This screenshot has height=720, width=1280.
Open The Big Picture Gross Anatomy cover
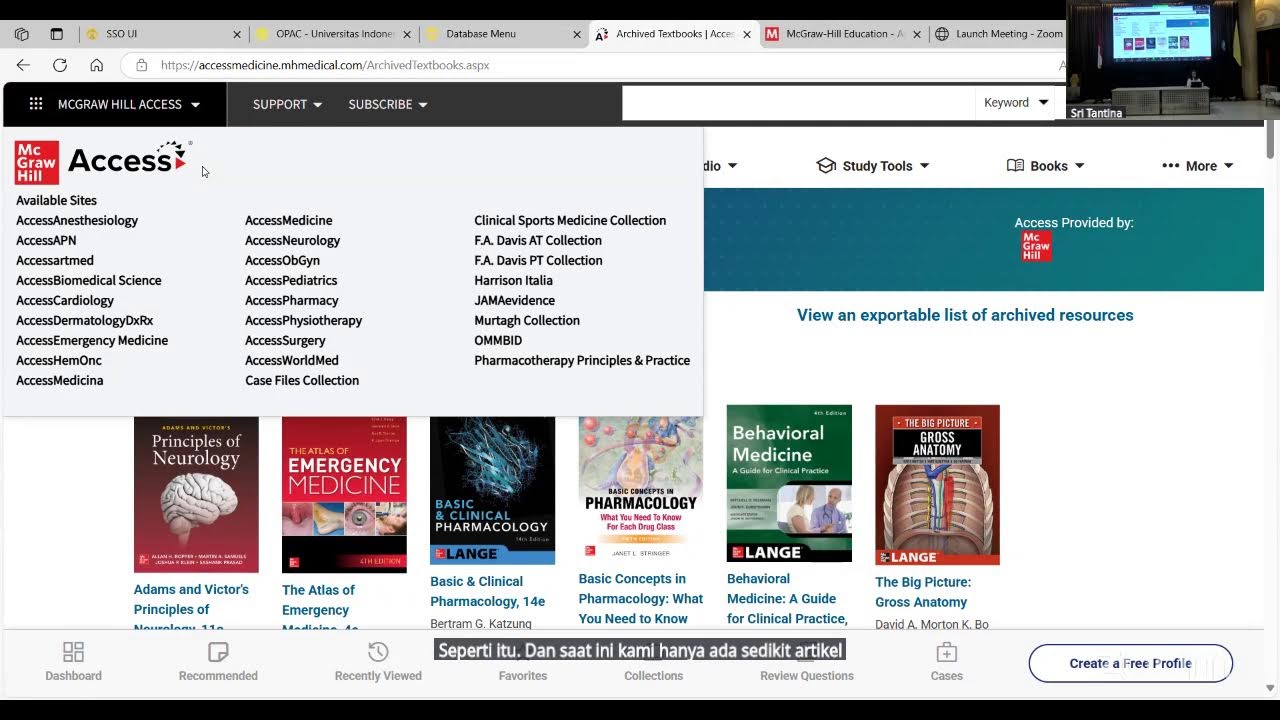click(937, 485)
